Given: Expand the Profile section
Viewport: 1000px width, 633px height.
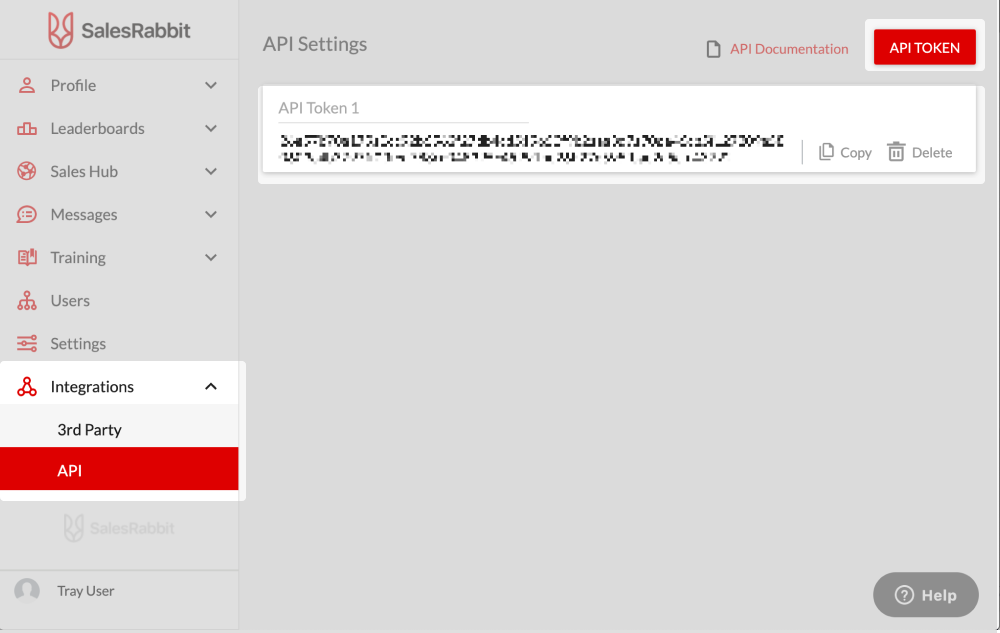Looking at the screenshot, I should click(x=211, y=85).
